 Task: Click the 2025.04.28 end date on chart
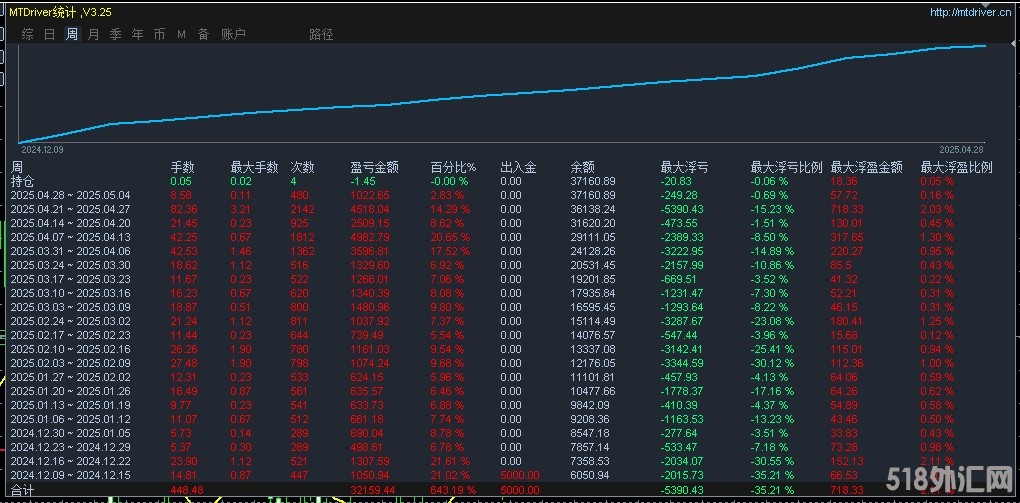[961, 148]
